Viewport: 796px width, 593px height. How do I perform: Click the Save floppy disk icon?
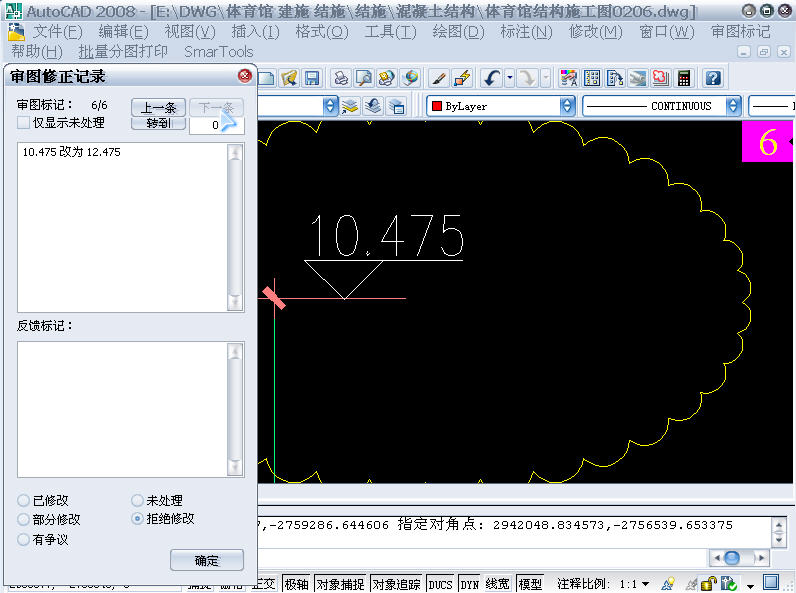coord(311,78)
